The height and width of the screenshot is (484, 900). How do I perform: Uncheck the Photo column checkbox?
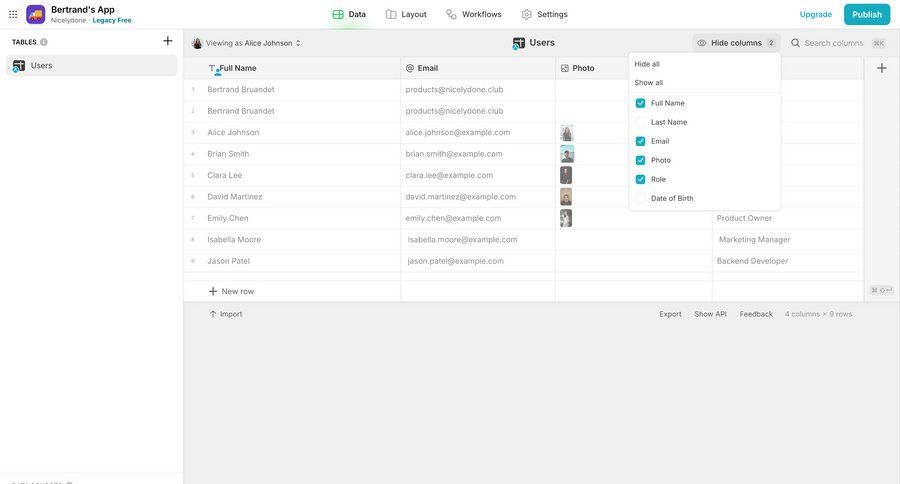pos(641,160)
